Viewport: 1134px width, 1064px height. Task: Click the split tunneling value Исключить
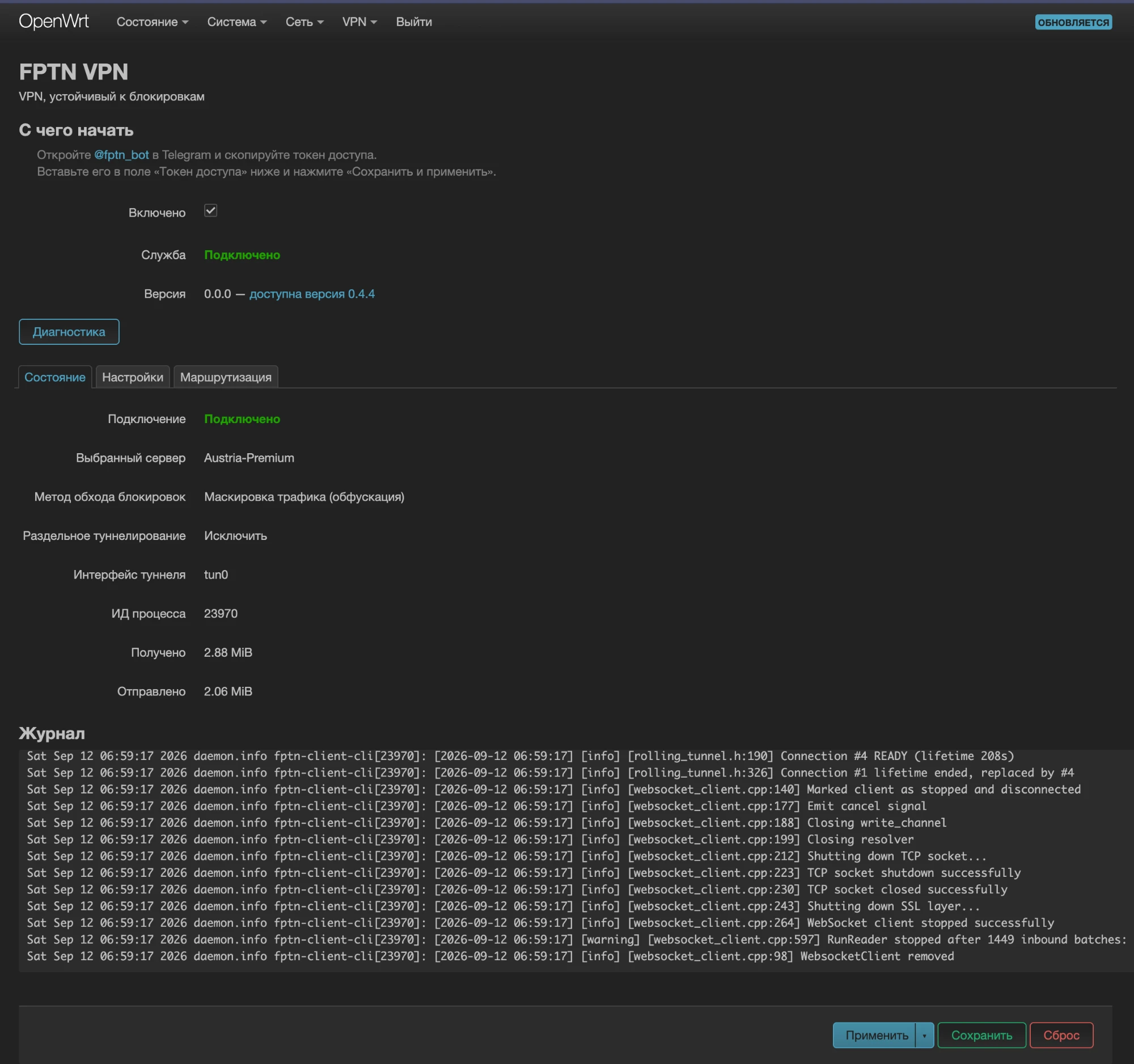(x=235, y=536)
